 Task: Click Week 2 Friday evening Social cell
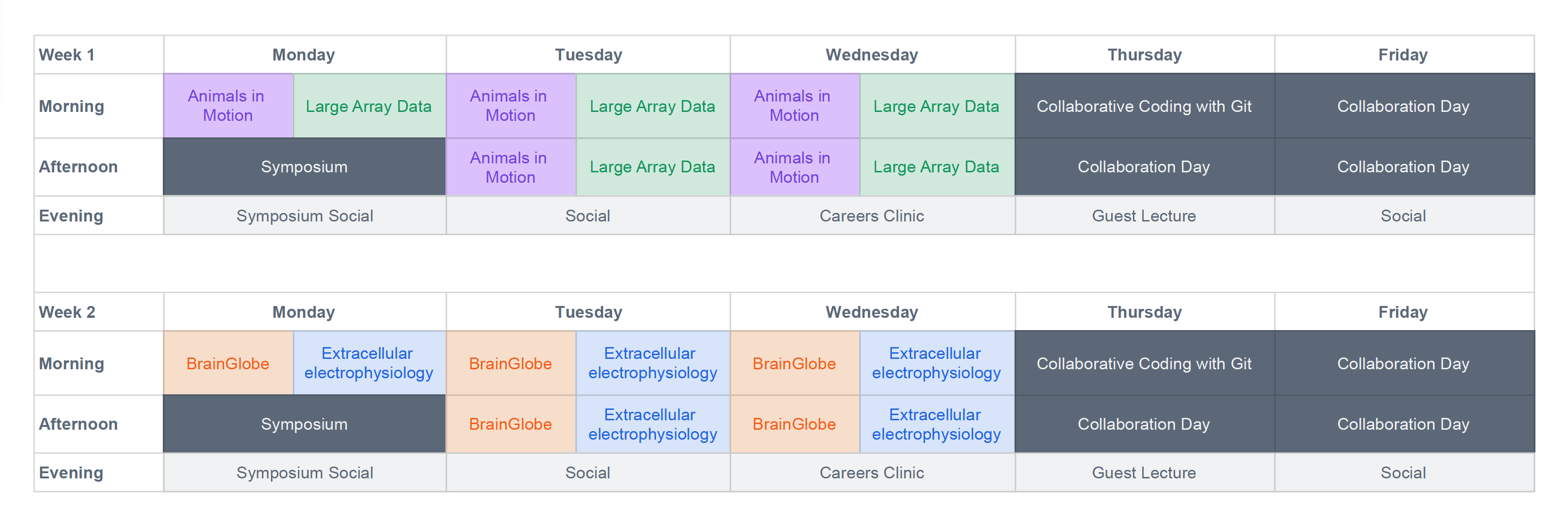(1403, 473)
